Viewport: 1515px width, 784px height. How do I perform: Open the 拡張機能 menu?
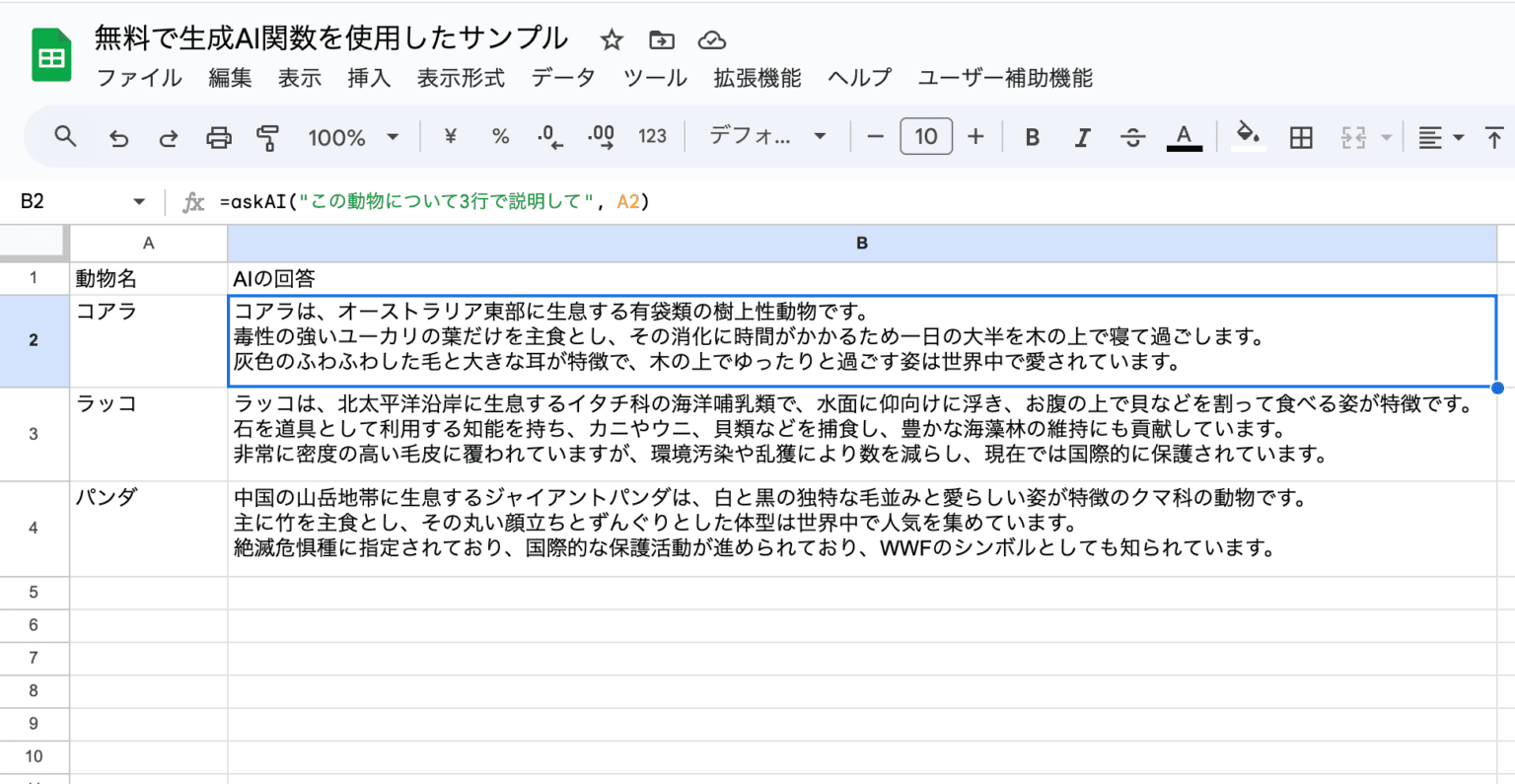click(756, 78)
